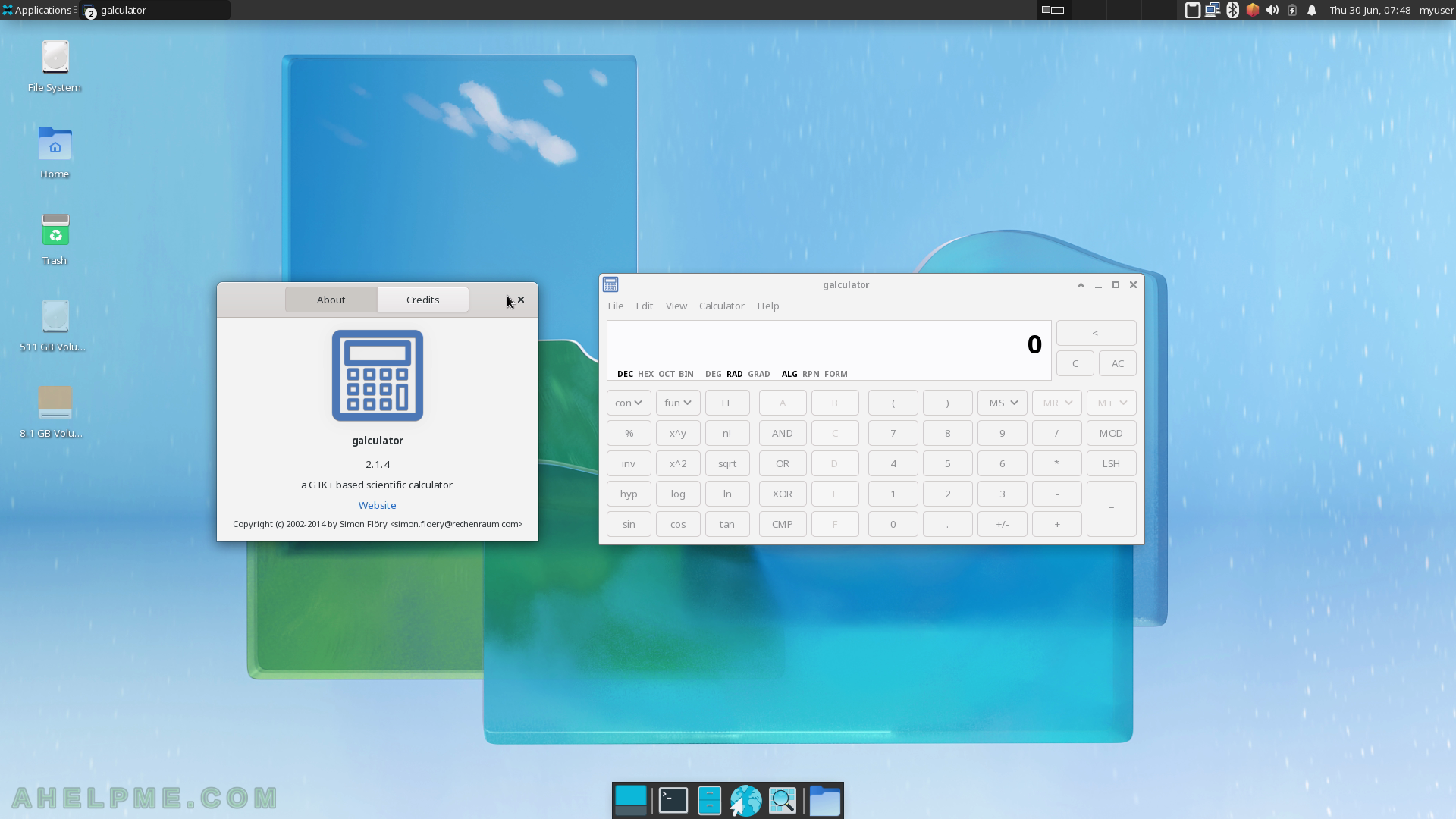Open the View menu in galculator
The image size is (1456, 819).
point(676,306)
